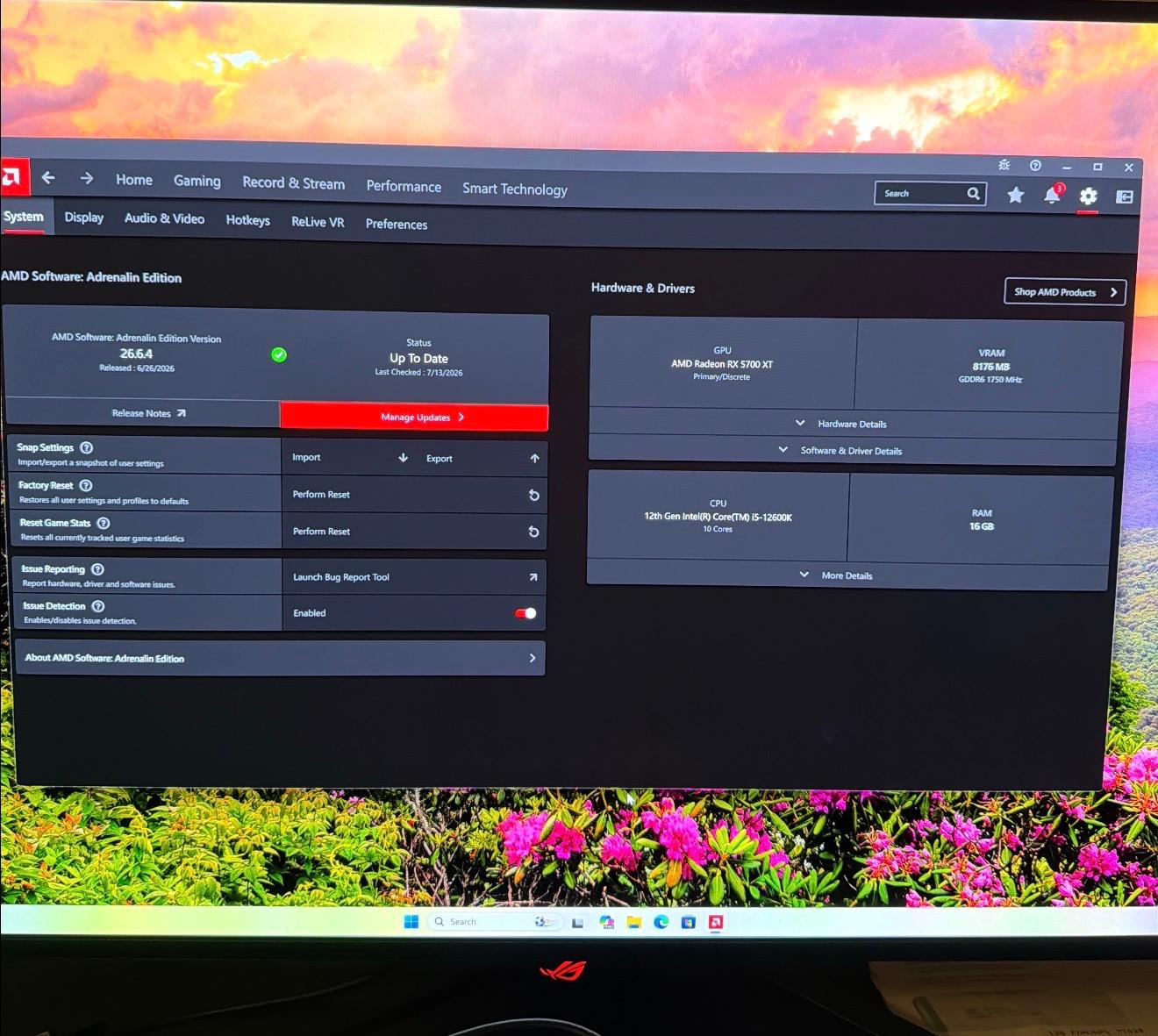Image resolution: width=1158 pixels, height=1036 pixels.
Task: Click Shop AMD Products button
Action: pos(1065,292)
